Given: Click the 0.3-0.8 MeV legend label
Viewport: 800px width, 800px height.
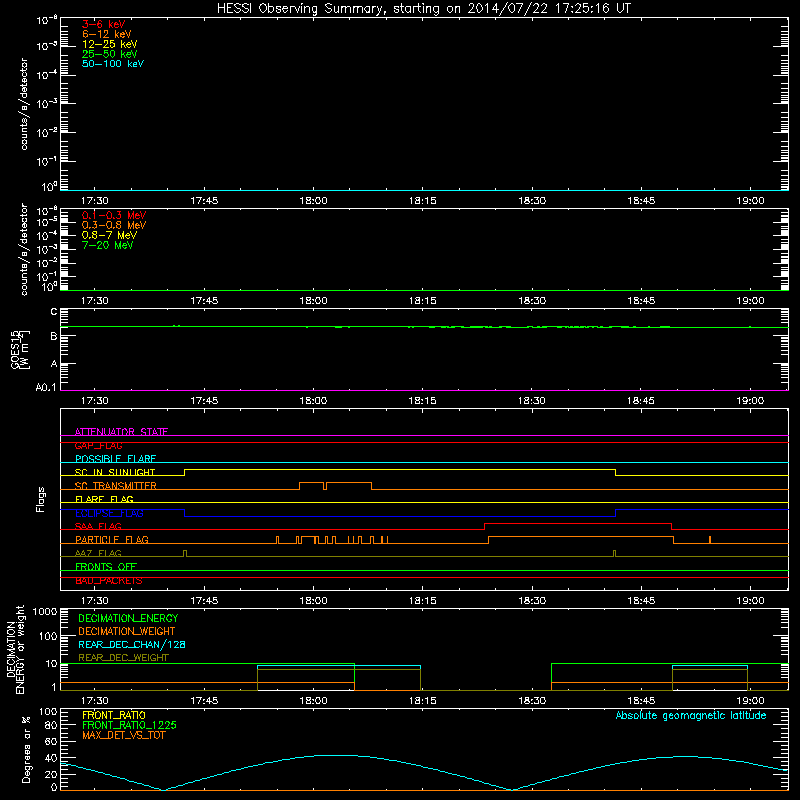Looking at the screenshot, I should (x=114, y=225).
